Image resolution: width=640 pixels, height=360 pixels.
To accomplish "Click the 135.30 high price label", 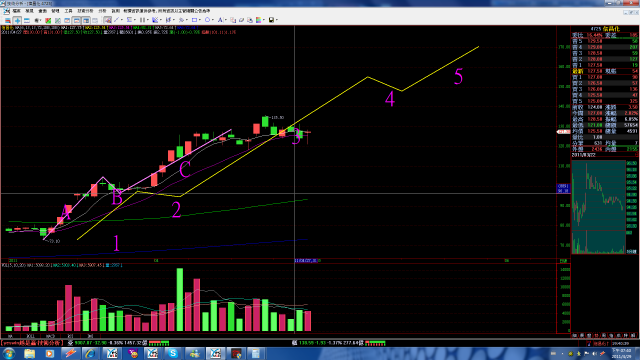I will [x=277, y=118].
